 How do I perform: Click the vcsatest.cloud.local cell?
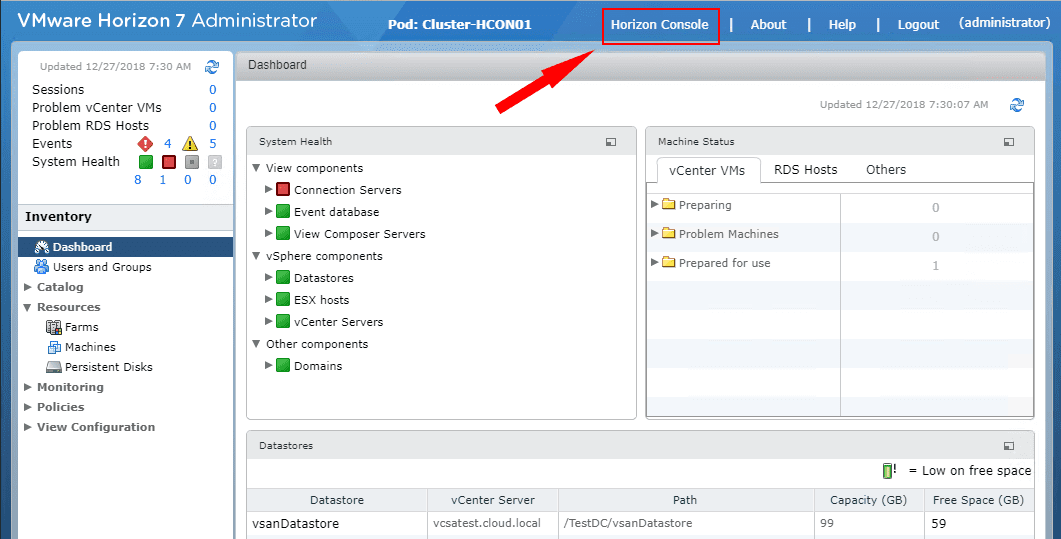point(493,523)
